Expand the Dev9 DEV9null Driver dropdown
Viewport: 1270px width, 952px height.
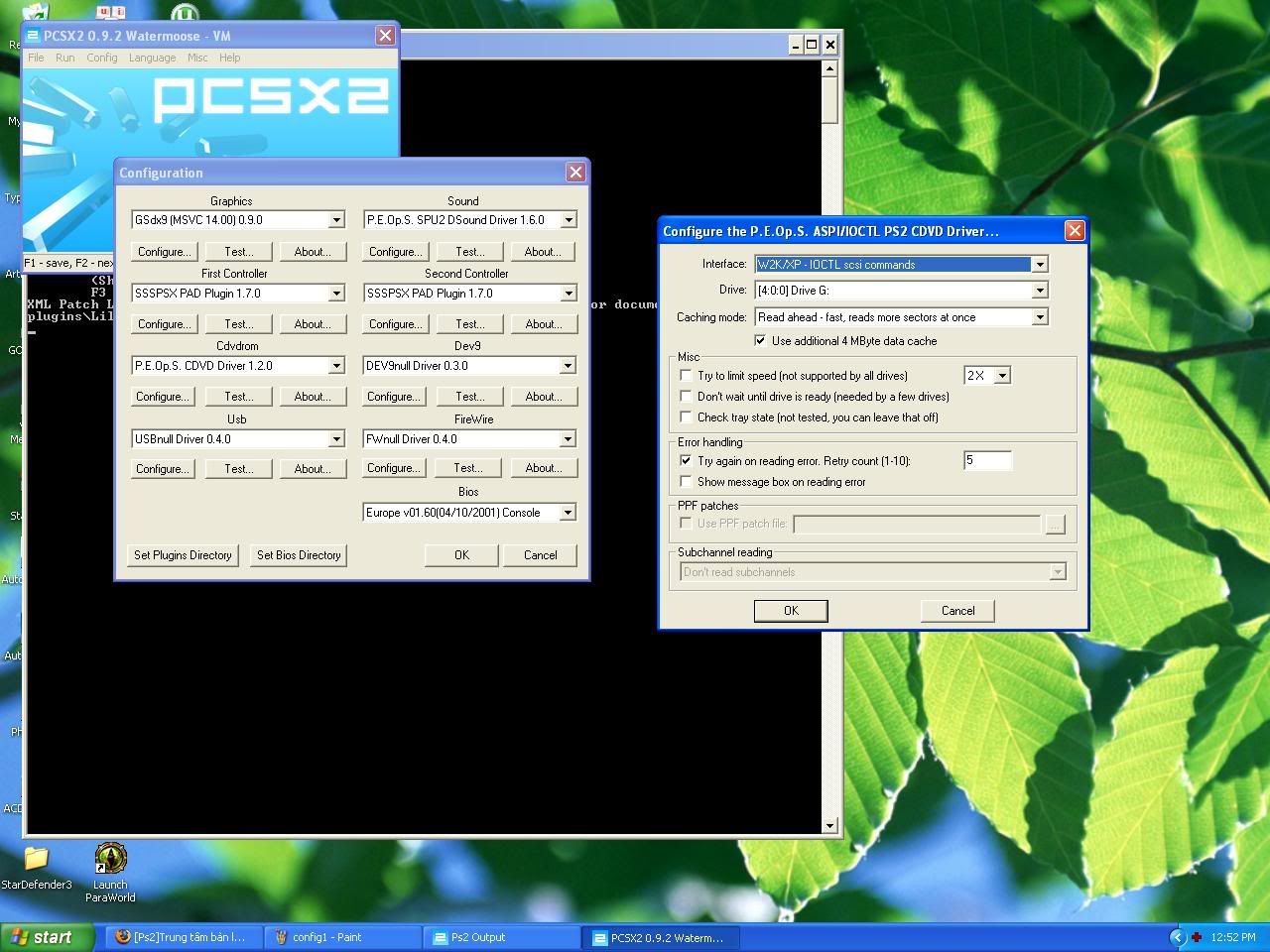(x=568, y=366)
